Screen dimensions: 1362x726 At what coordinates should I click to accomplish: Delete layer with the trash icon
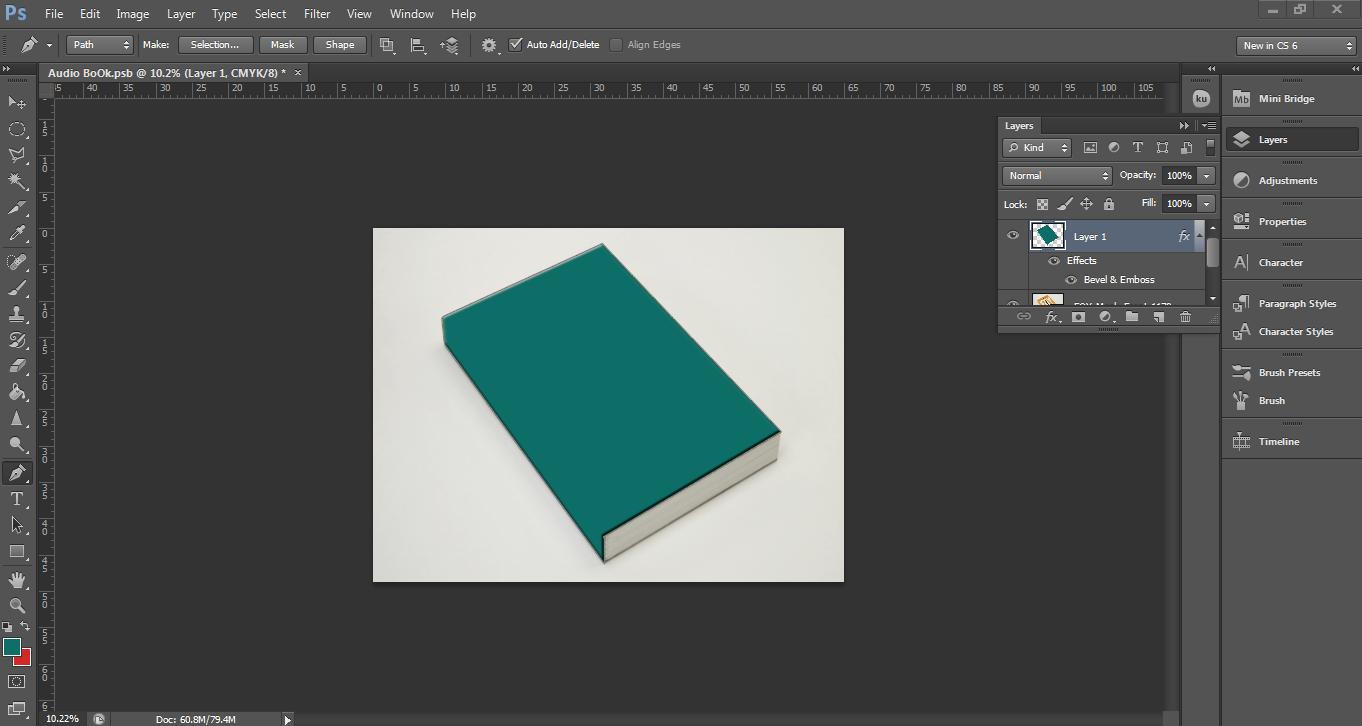pos(1185,317)
